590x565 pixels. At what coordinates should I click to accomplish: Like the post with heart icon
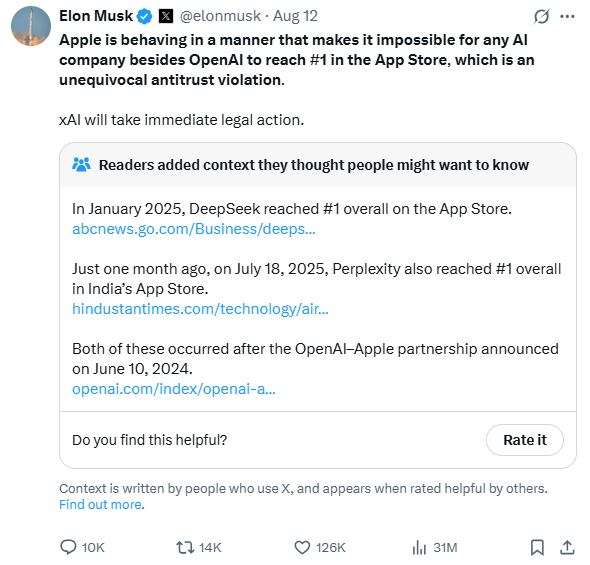302,548
